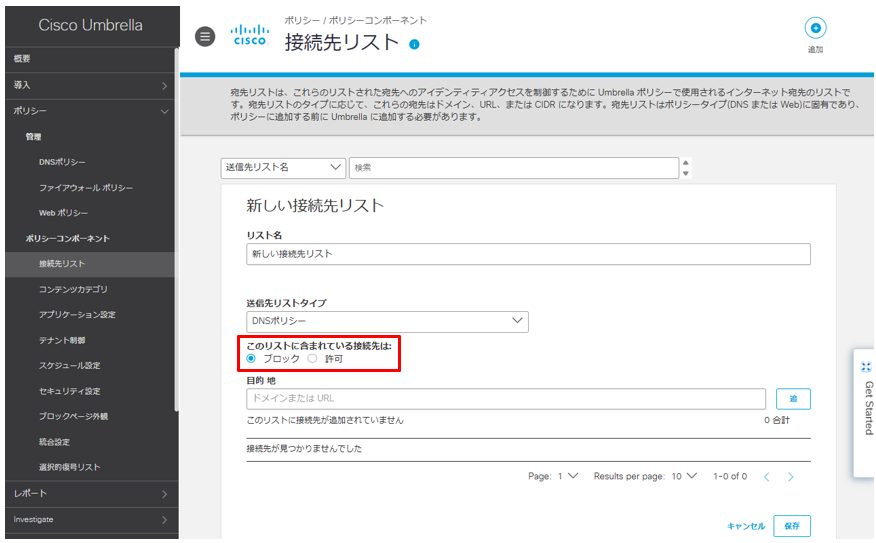Collapse the ポリシー sidebar section
This screenshot has width=876, height=543.
click(x=90, y=111)
